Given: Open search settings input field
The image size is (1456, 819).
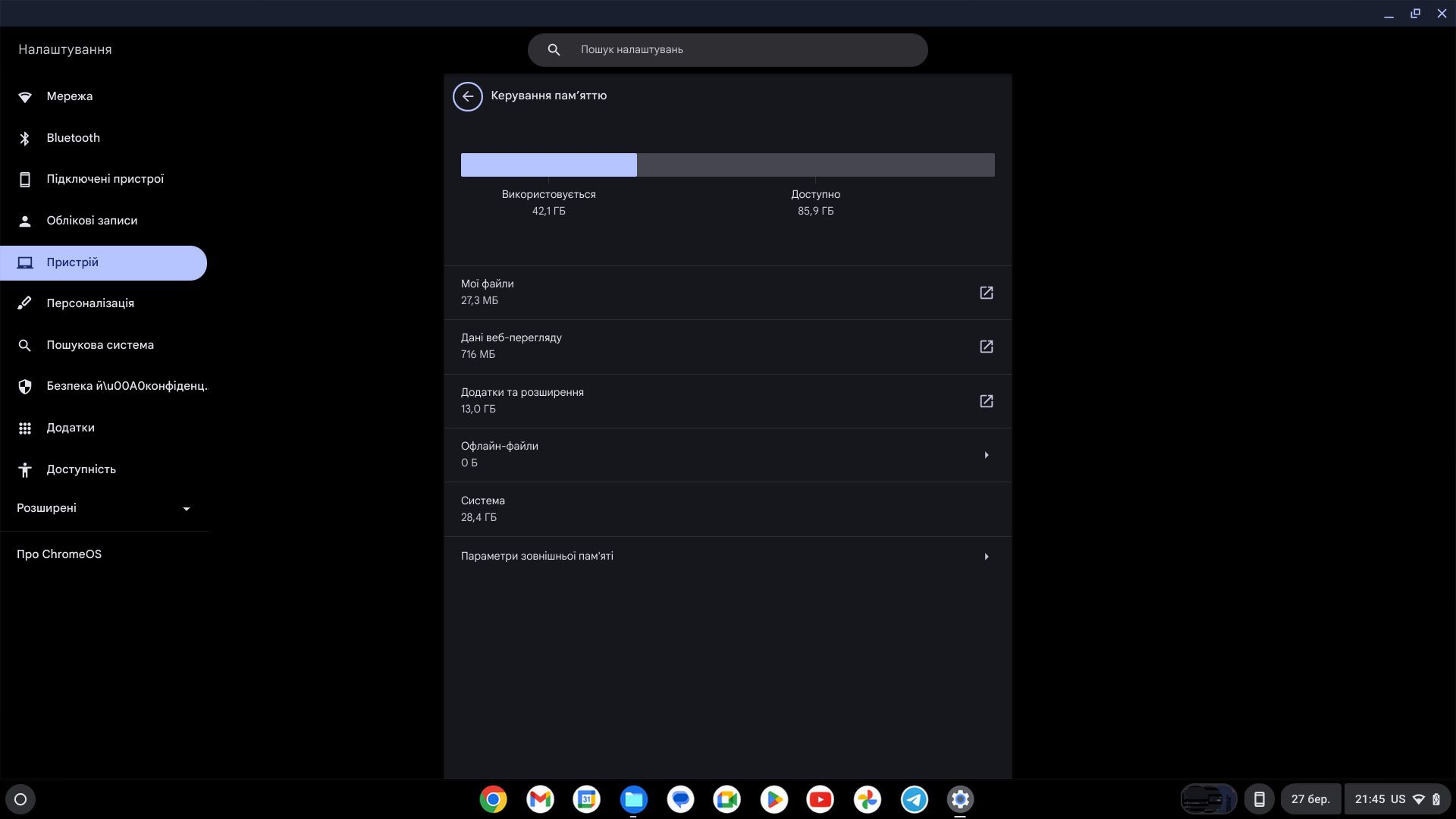Looking at the screenshot, I should (x=728, y=49).
